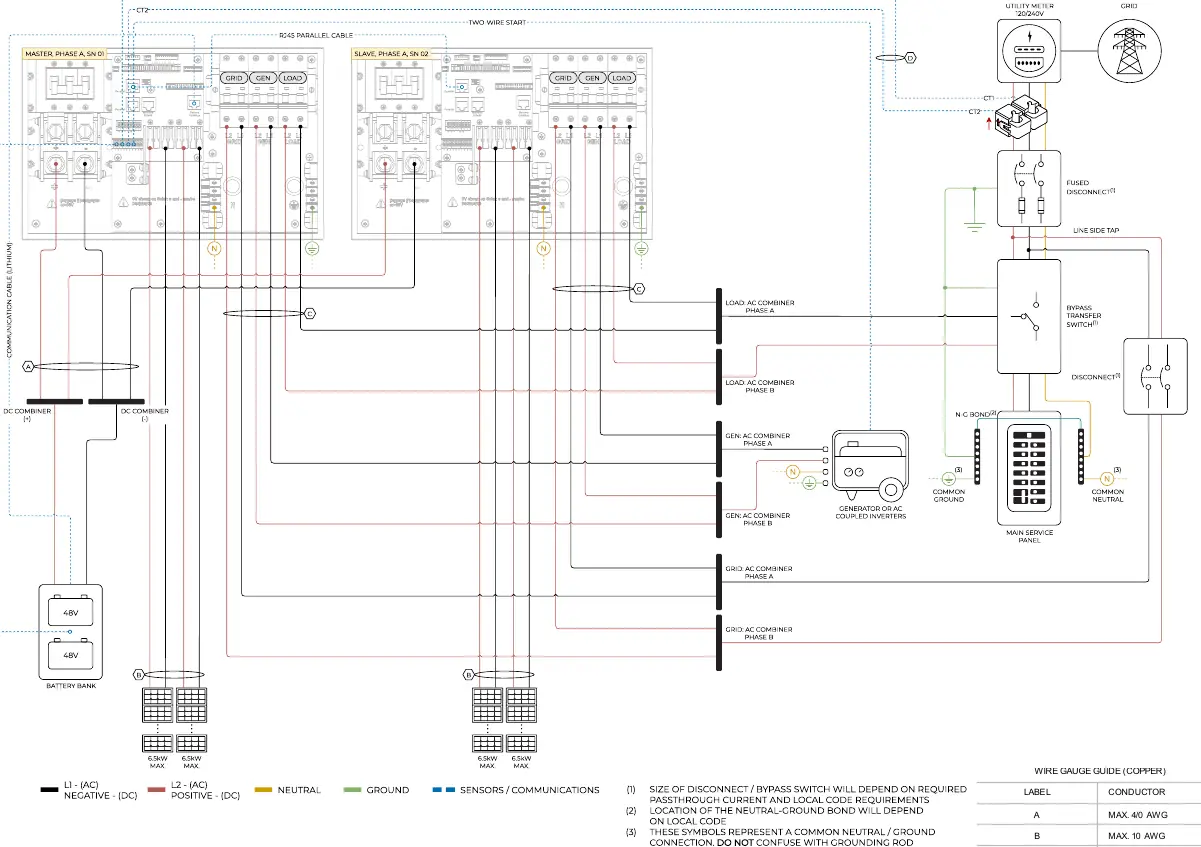The height and width of the screenshot is (847, 1201).
Task: Select the 48V battery bank icon
Action: [x=70, y=630]
